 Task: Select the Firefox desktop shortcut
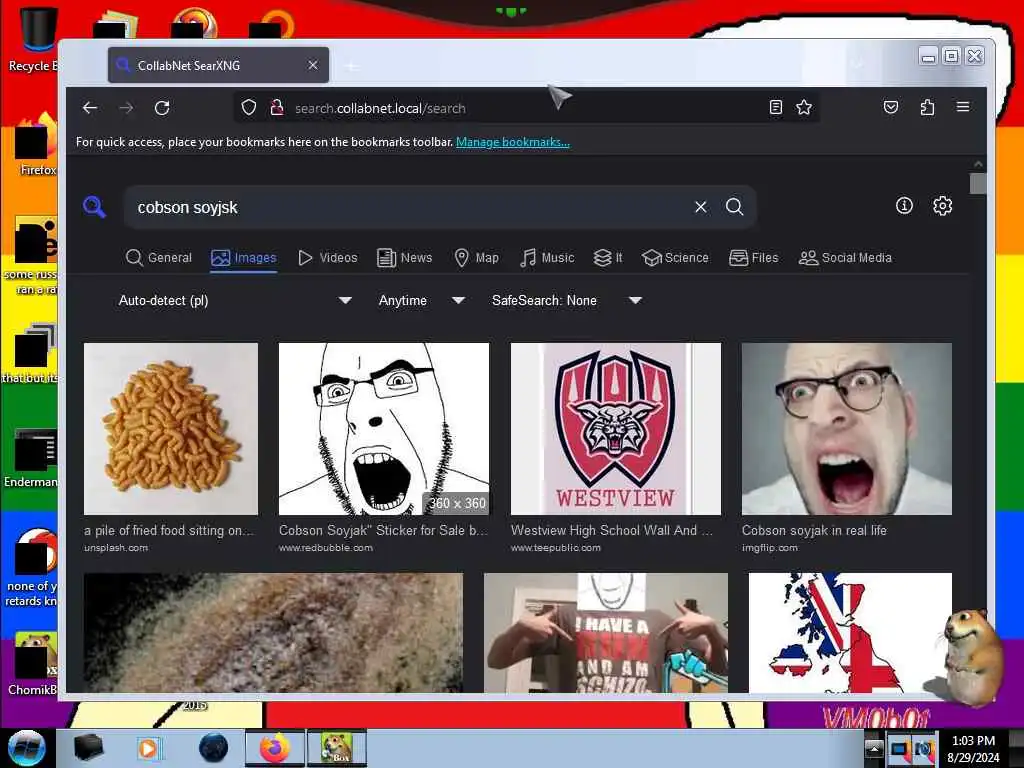click(x=36, y=145)
